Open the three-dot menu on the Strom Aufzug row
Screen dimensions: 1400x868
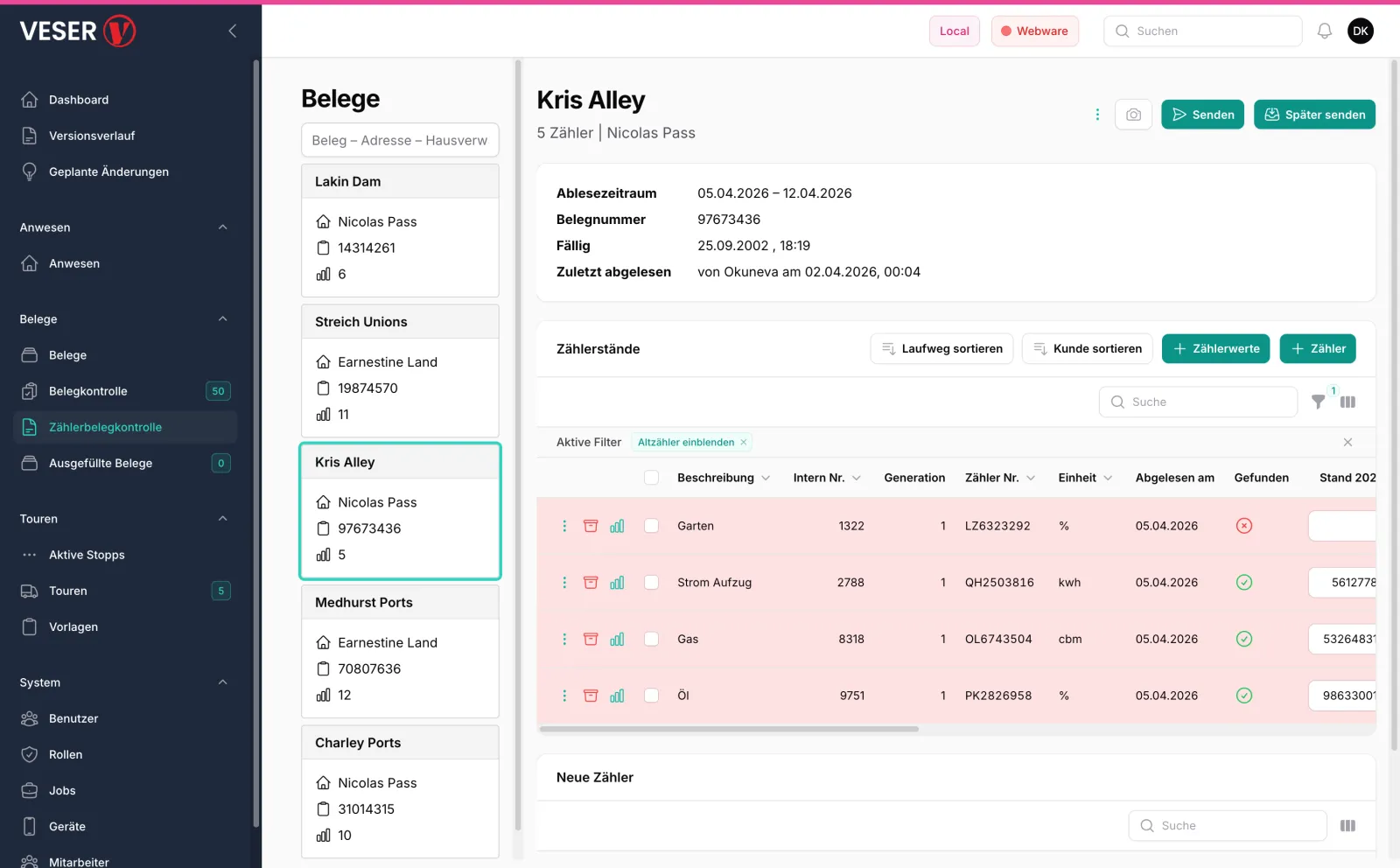pos(564,582)
